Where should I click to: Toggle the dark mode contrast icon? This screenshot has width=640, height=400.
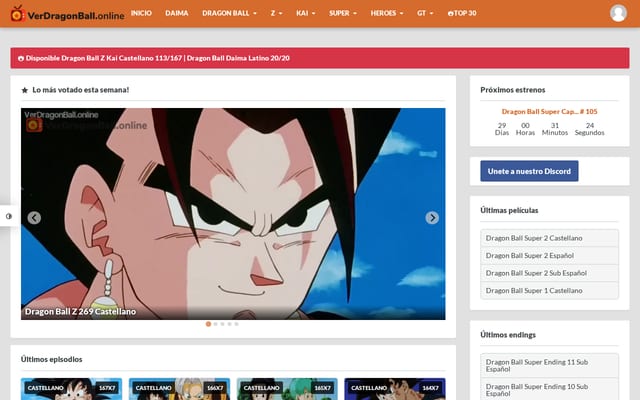pyautogui.click(x=9, y=216)
